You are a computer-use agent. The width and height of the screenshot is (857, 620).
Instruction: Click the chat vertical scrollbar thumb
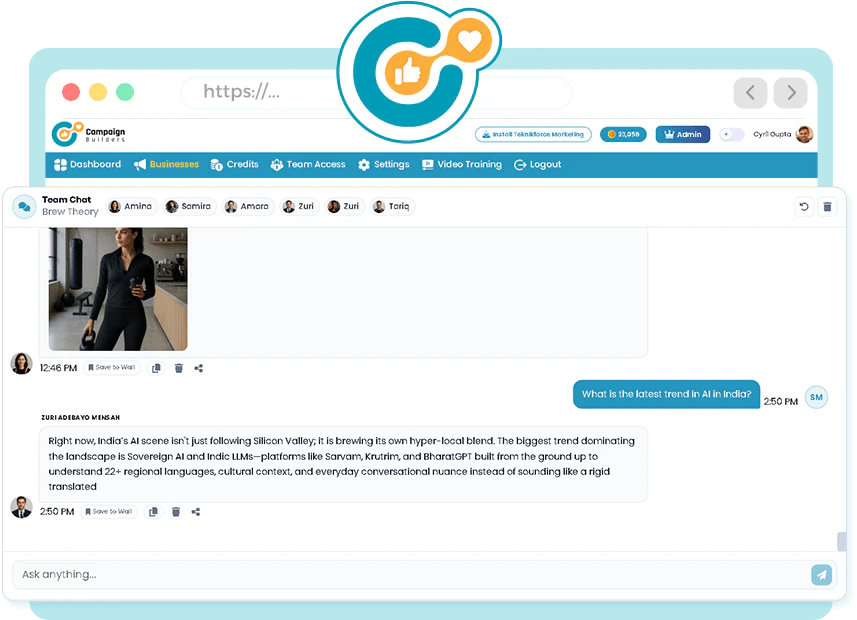click(842, 541)
